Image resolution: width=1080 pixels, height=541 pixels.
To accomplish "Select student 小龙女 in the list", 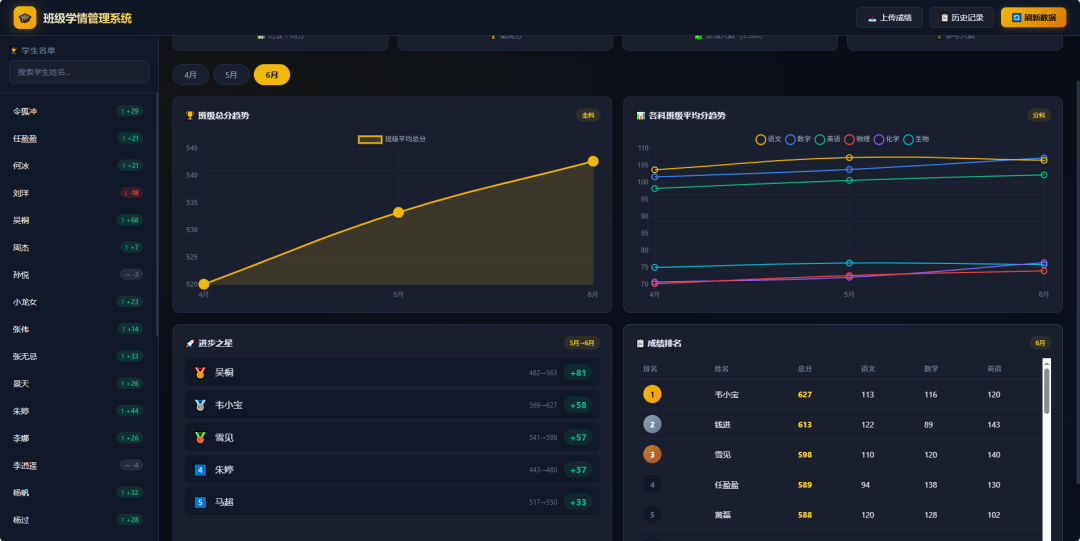I will 78,302.
